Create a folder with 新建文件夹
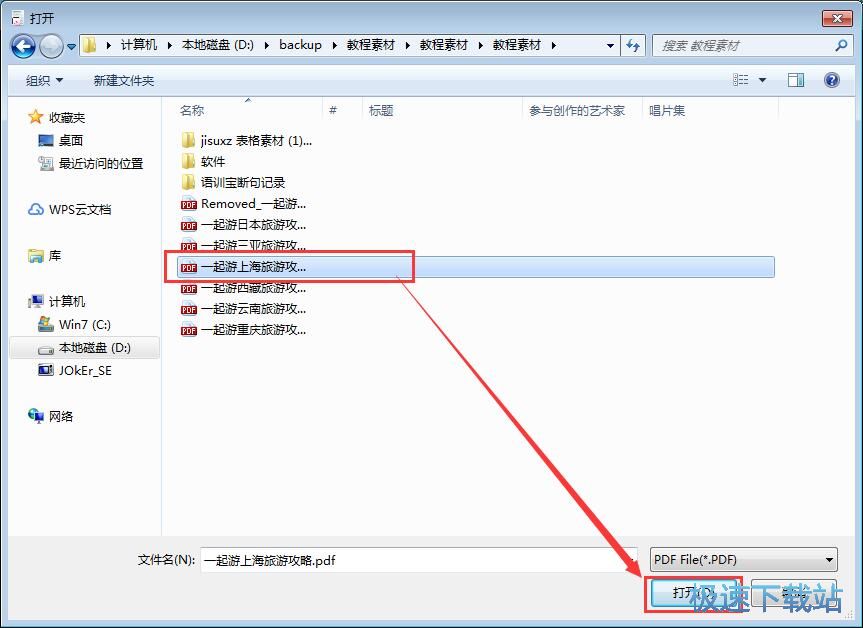Image resolution: width=863 pixels, height=628 pixels. 122,80
